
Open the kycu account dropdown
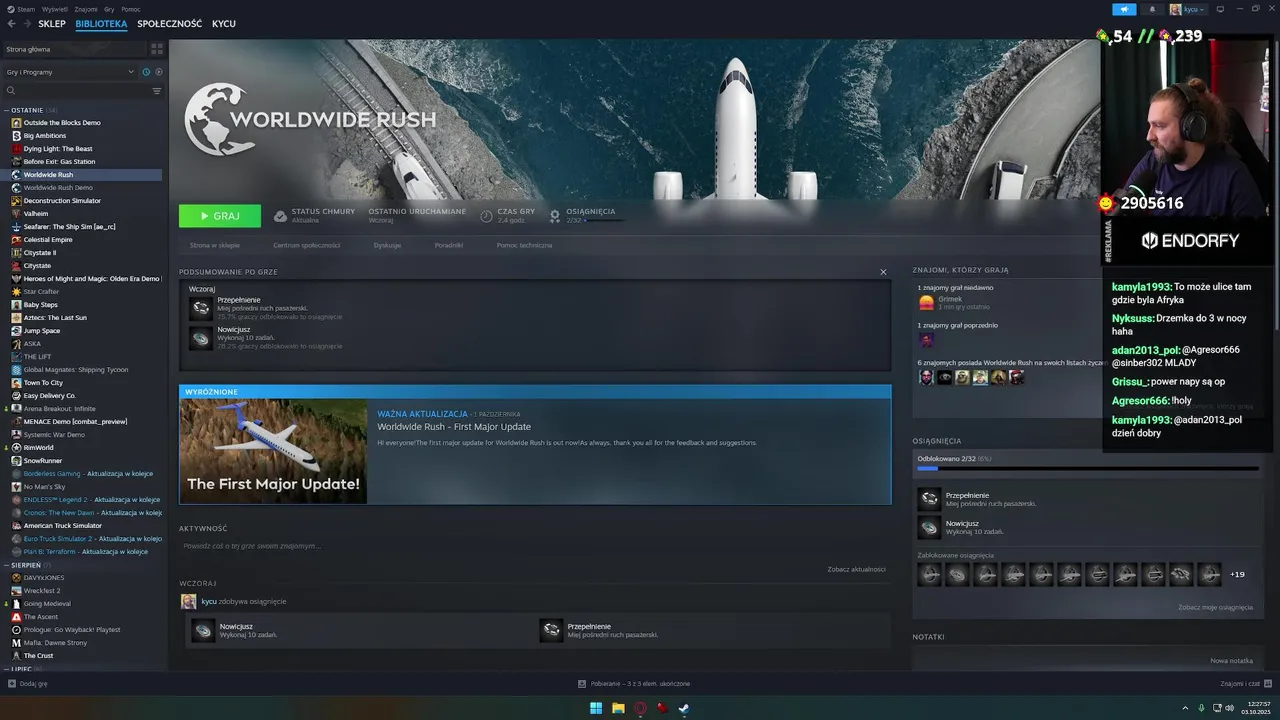click(1188, 9)
